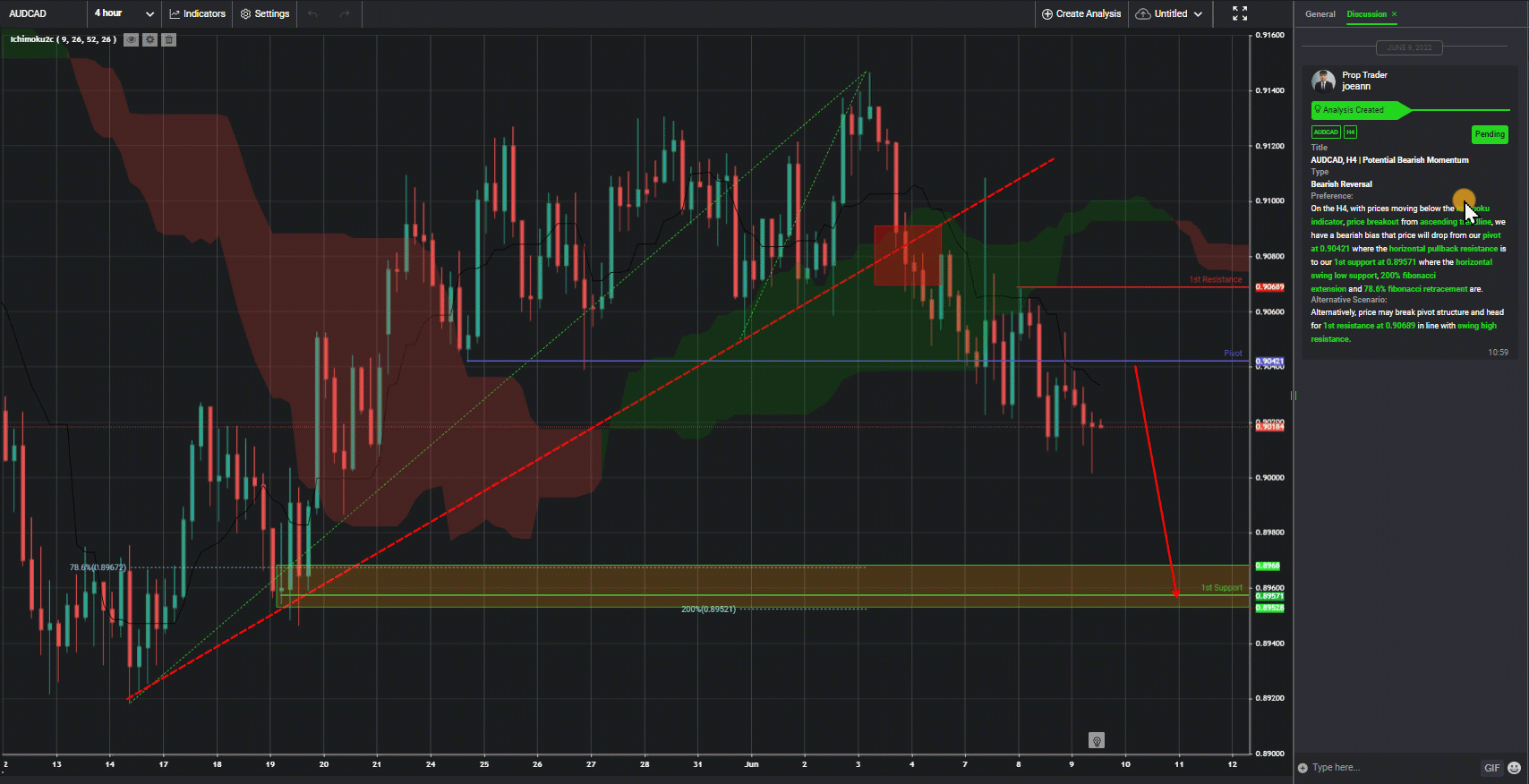Click the 1st Resistance price label 0.90689
Viewport: 1529px width, 784px height.
[1269, 287]
